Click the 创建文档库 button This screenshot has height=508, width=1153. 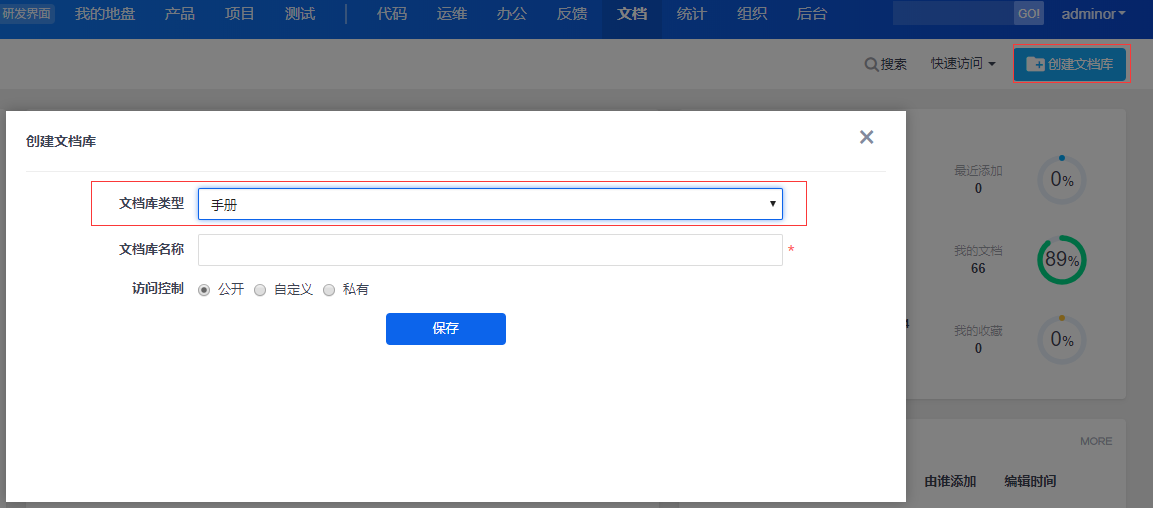coord(1070,64)
